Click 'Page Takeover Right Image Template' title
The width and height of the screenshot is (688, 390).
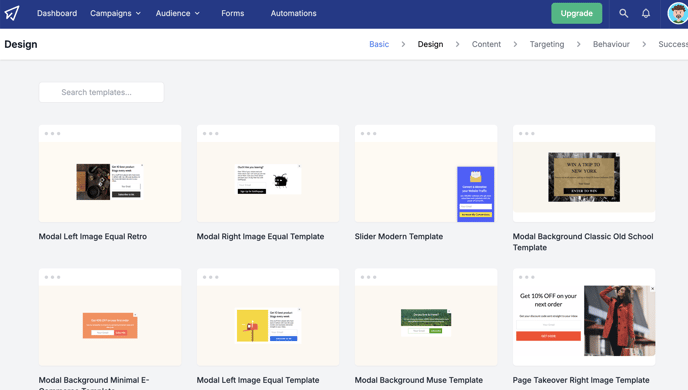pyautogui.click(x=581, y=380)
